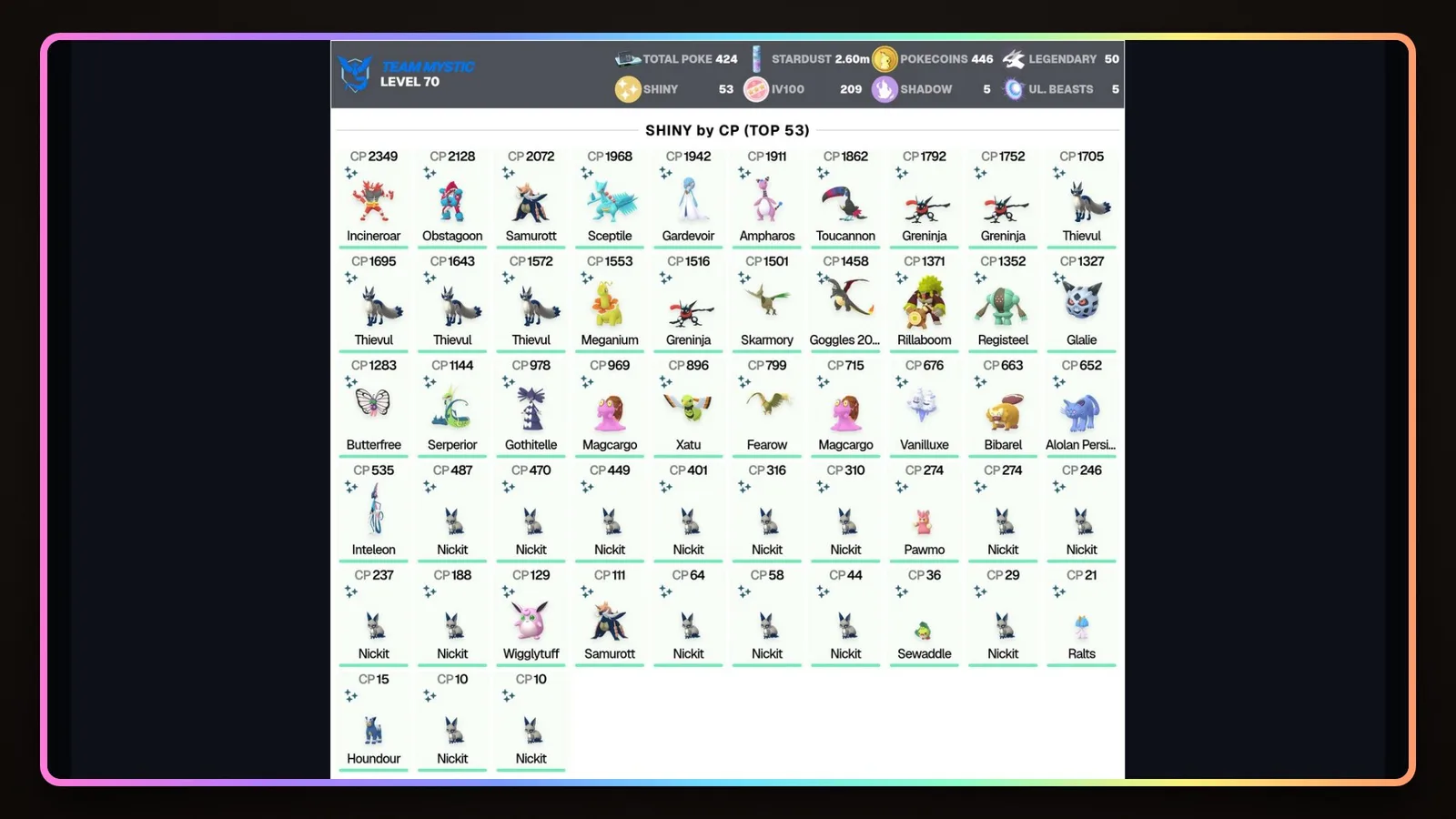Pick the Bibarel sprite
This screenshot has width=1456, height=819.
1003,411
